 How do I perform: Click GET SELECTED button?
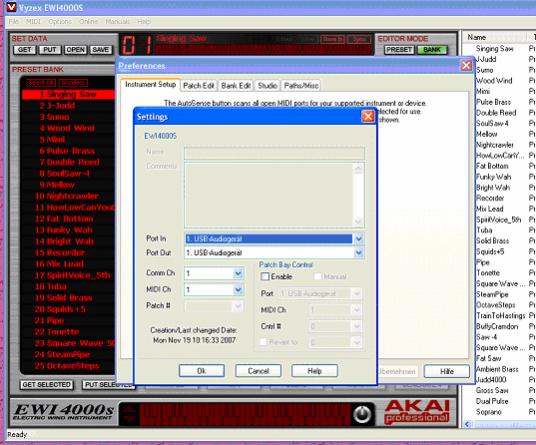[46, 385]
